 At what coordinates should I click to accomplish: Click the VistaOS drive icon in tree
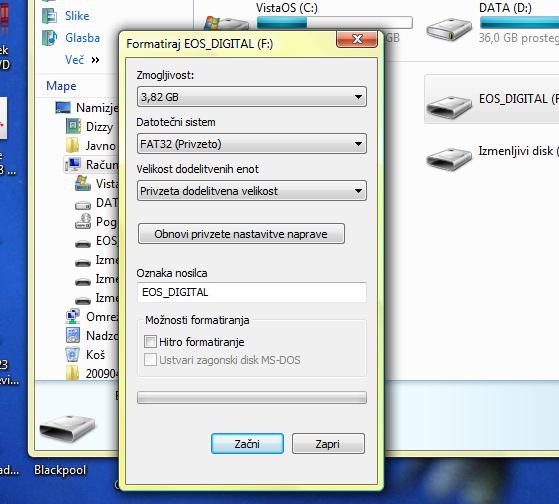83,183
